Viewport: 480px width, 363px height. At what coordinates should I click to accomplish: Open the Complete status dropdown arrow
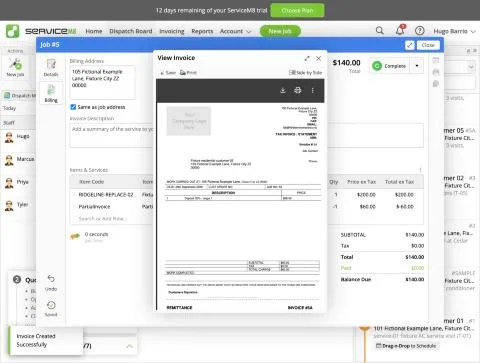tap(417, 66)
